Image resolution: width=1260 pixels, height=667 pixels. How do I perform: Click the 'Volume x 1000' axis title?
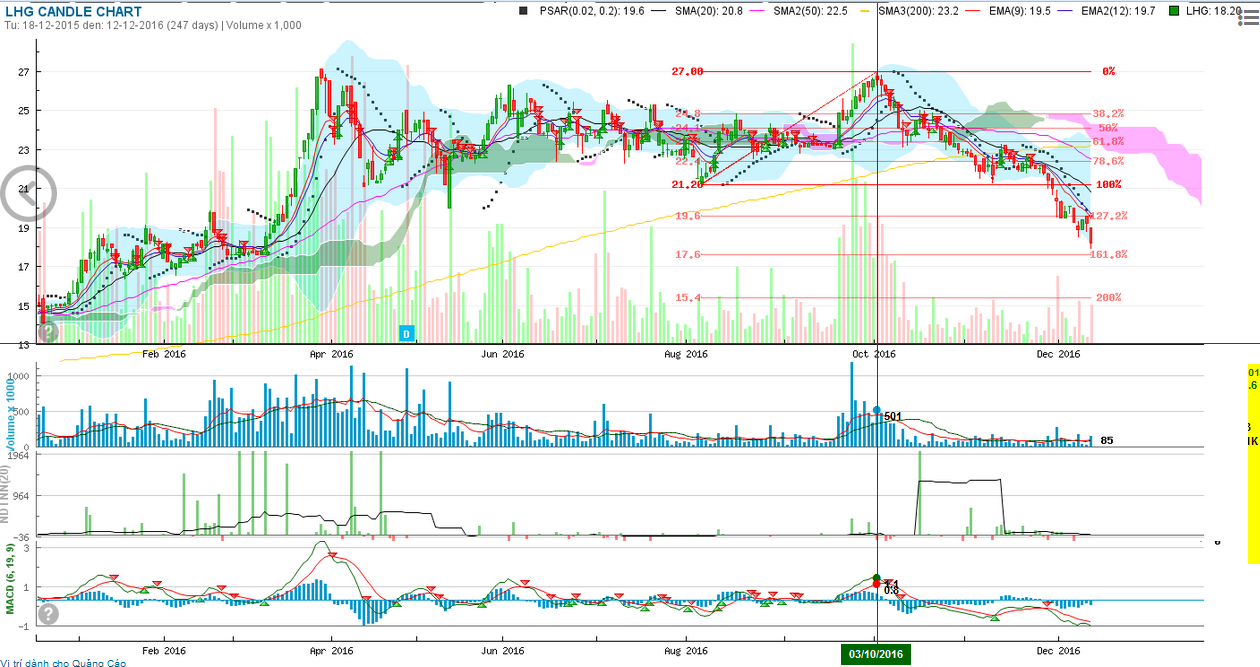pyautogui.click(x=12, y=413)
